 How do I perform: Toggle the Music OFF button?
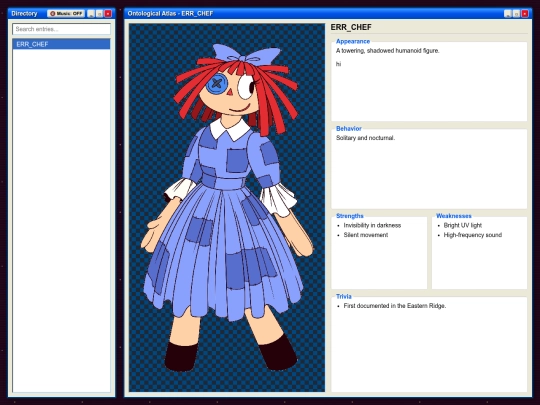pos(66,13)
